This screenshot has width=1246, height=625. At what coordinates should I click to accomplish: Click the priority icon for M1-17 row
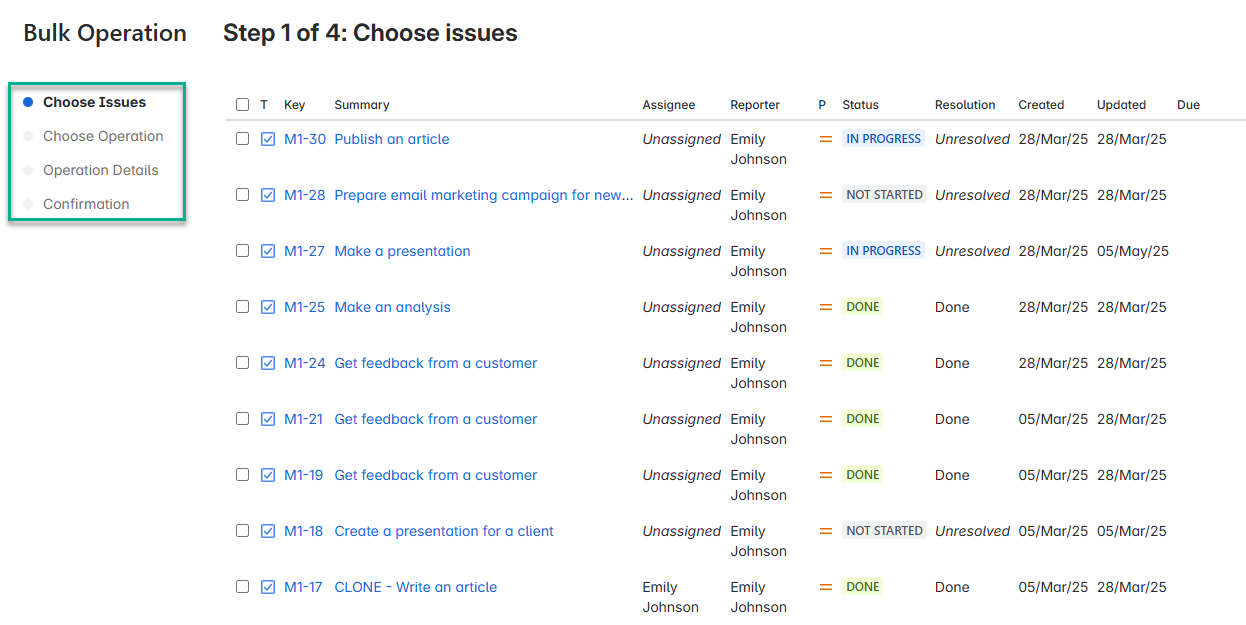pyautogui.click(x=825, y=587)
